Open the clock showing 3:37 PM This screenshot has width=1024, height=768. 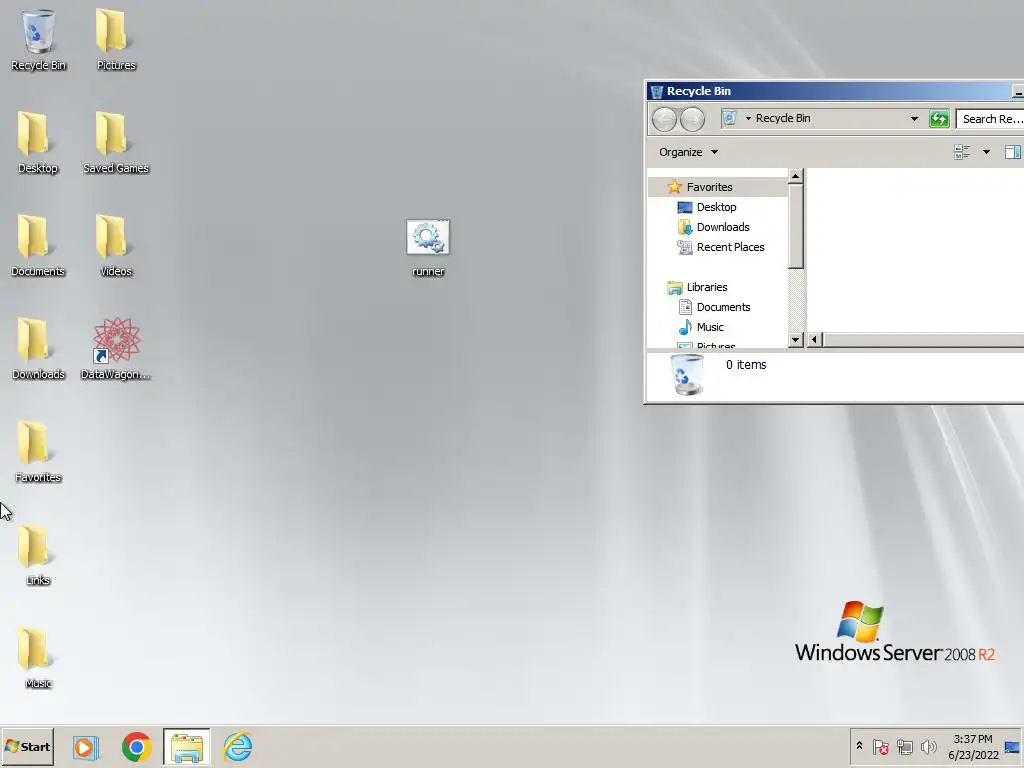click(973, 746)
